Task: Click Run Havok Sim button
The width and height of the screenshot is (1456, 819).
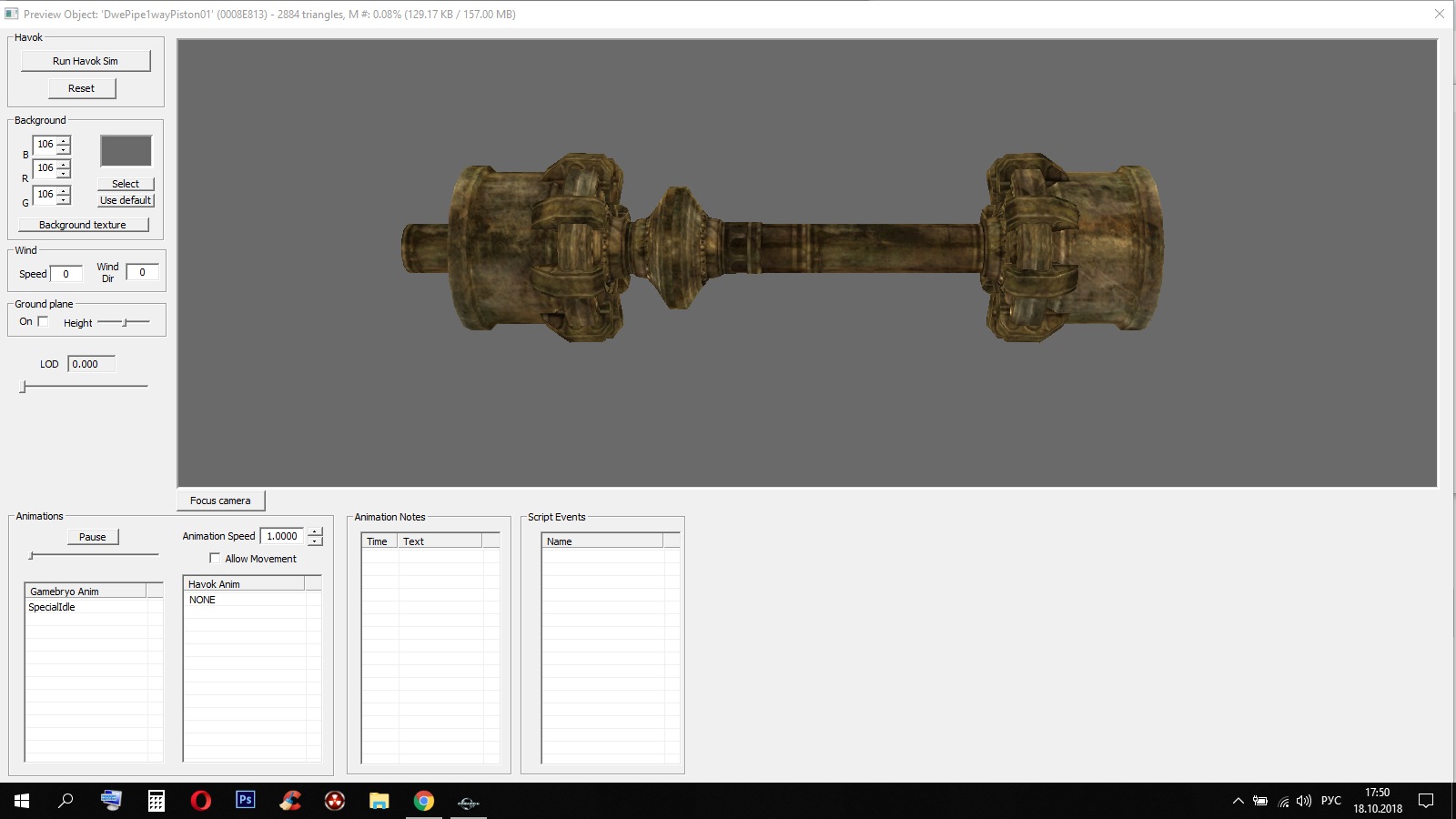Action: point(86,61)
